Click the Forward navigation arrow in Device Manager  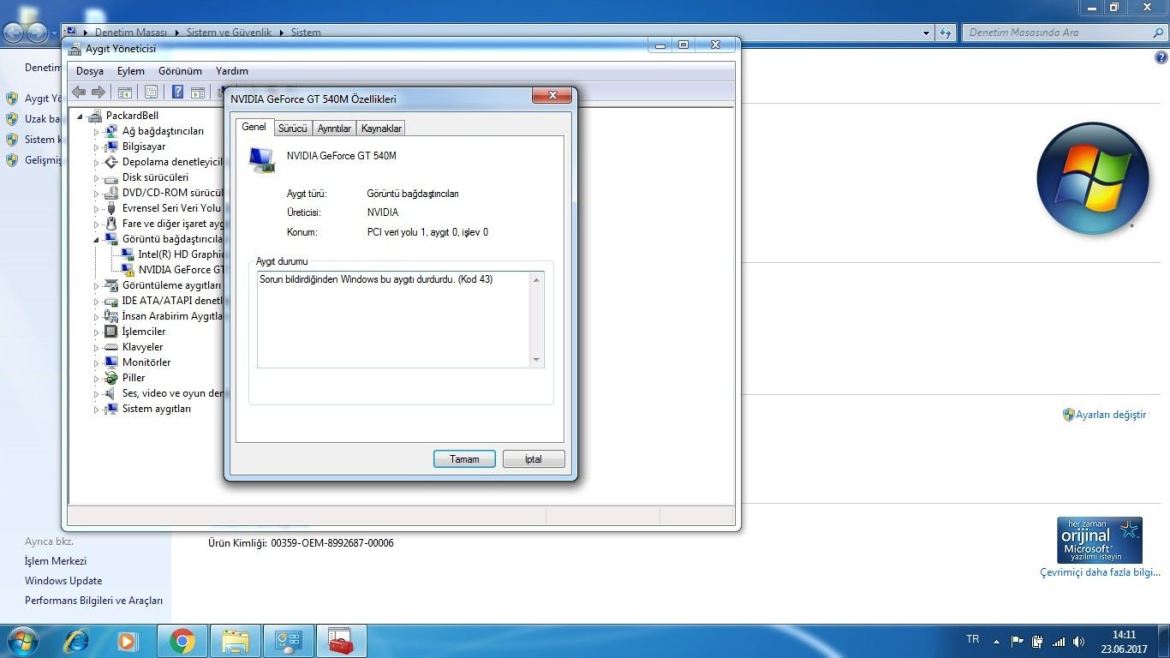point(98,92)
